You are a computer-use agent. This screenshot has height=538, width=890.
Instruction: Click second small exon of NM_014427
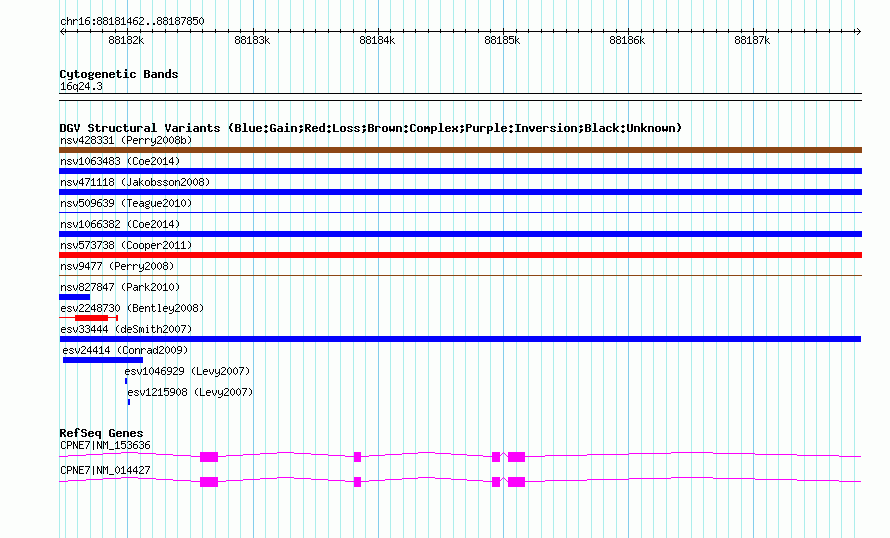click(x=357, y=482)
